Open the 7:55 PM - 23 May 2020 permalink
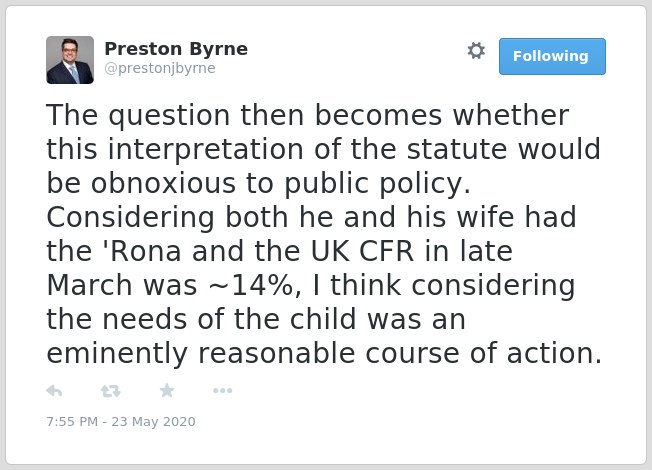Screen dimensions: 652x470 point(121,421)
